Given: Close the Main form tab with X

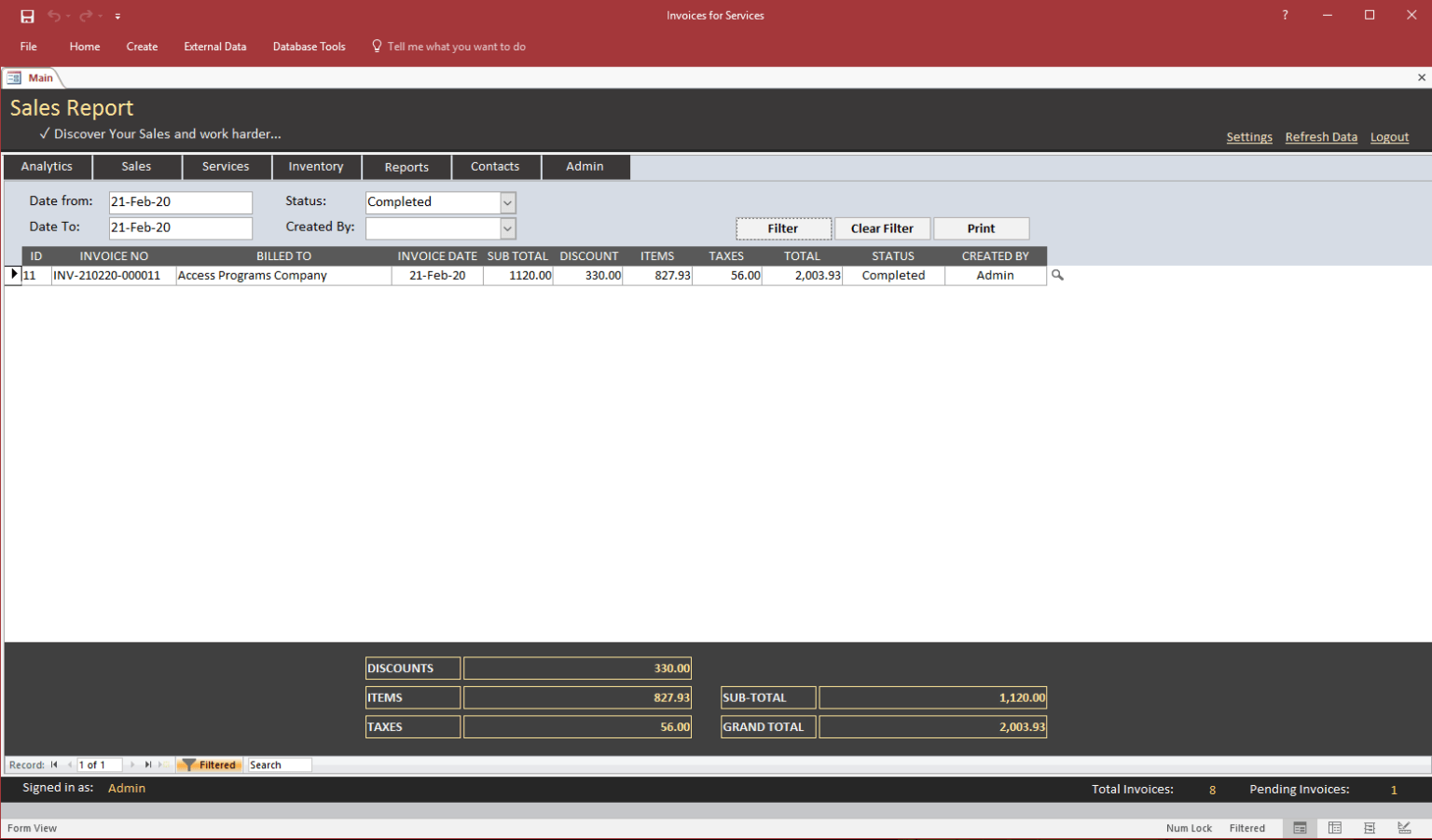Looking at the screenshot, I should tap(1422, 77).
